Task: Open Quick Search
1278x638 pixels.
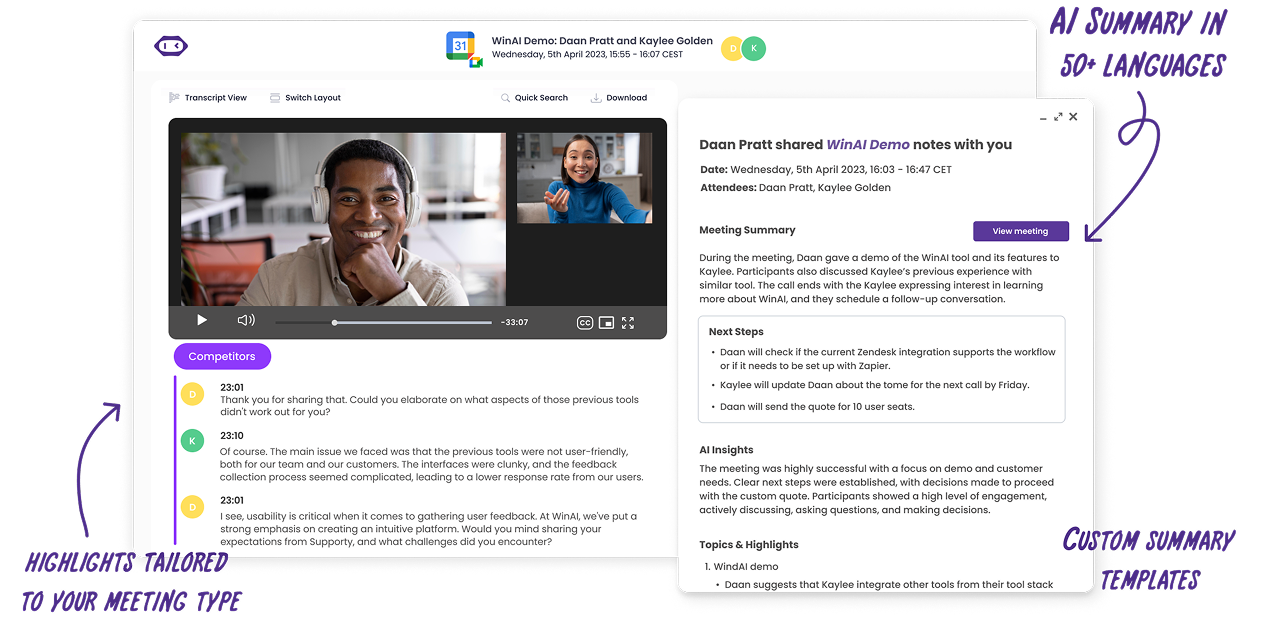Action: coord(534,98)
